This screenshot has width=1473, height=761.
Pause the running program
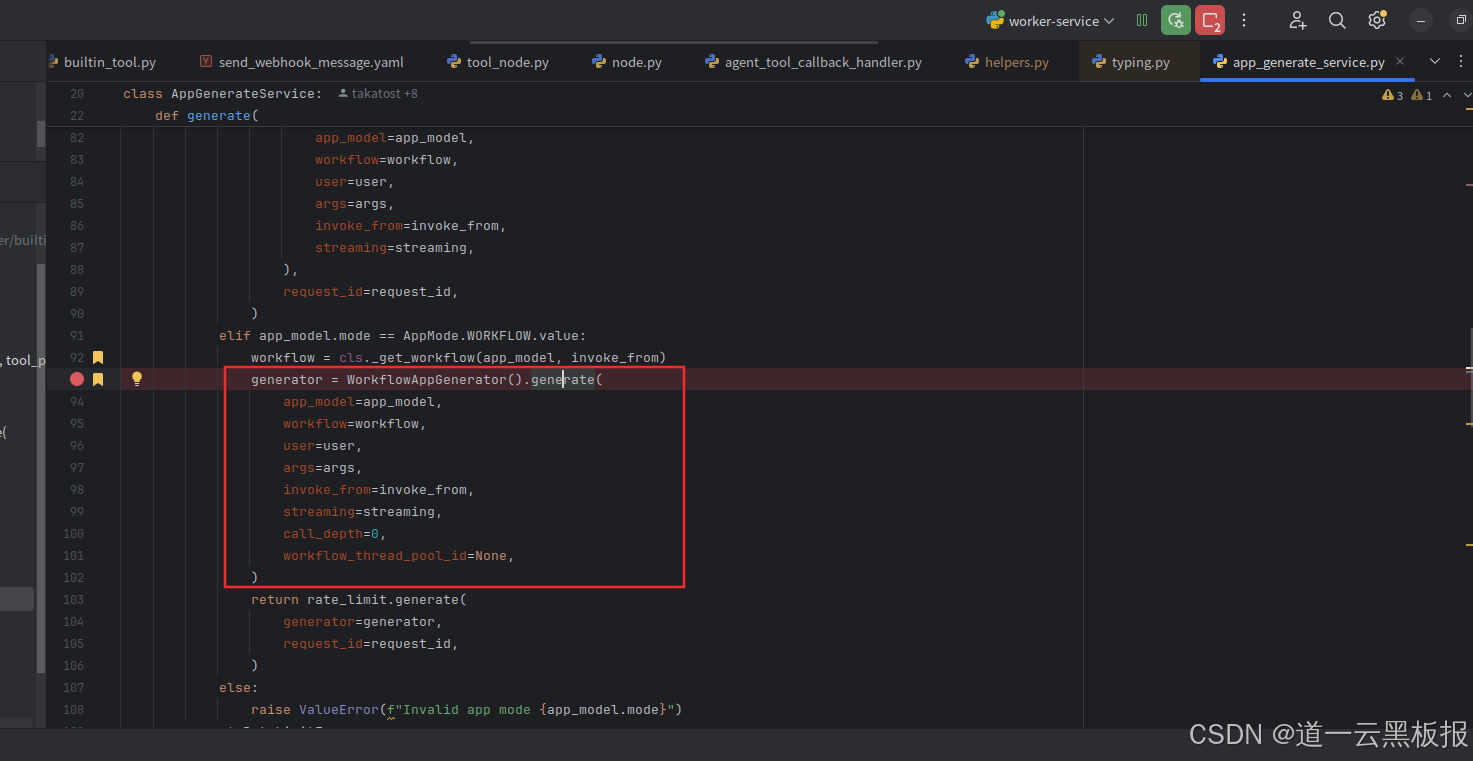(x=1141, y=20)
